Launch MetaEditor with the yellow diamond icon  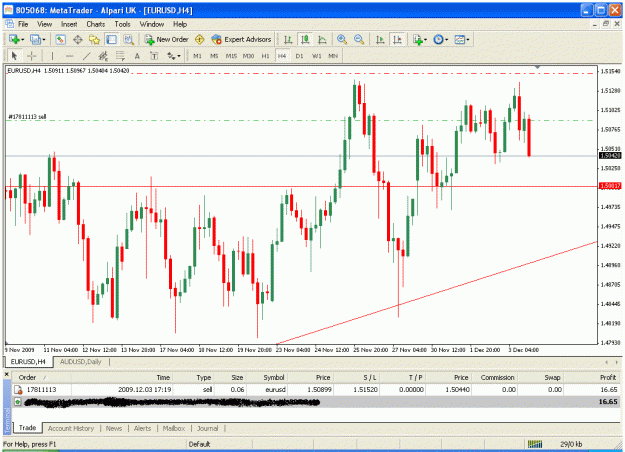click(x=200, y=39)
